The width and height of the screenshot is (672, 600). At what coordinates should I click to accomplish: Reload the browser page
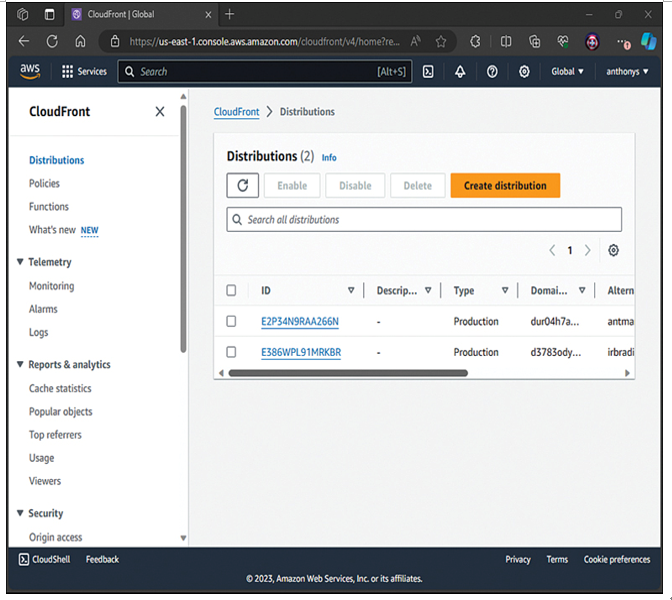(52, 42)
